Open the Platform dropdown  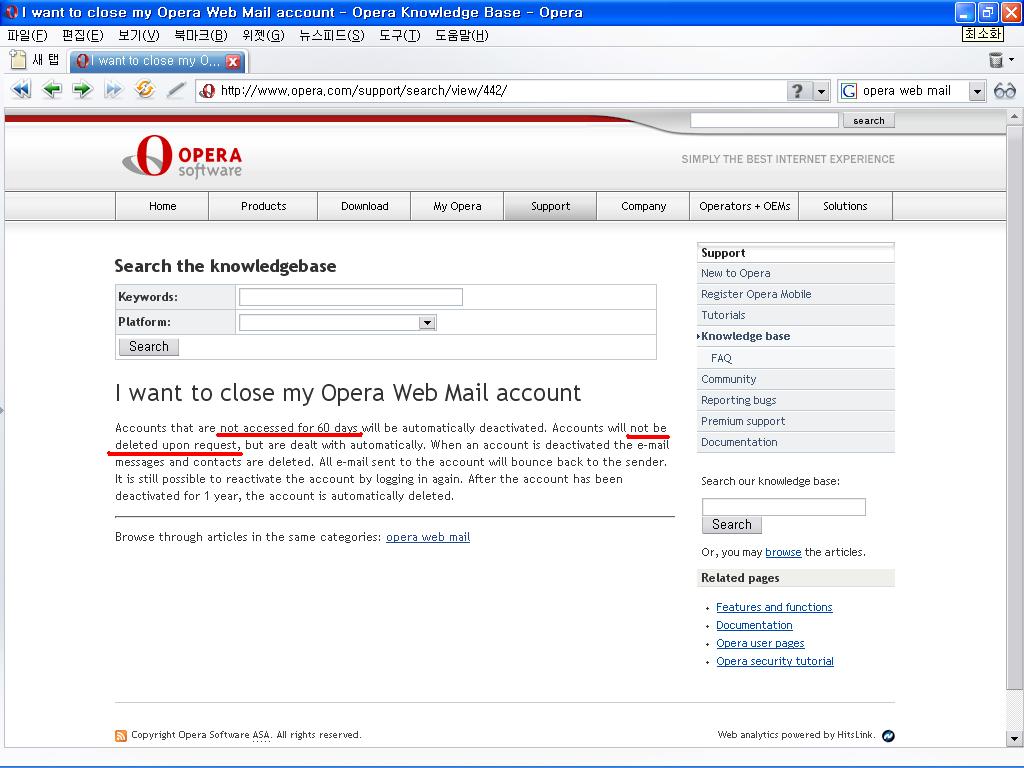pos(426,323)
